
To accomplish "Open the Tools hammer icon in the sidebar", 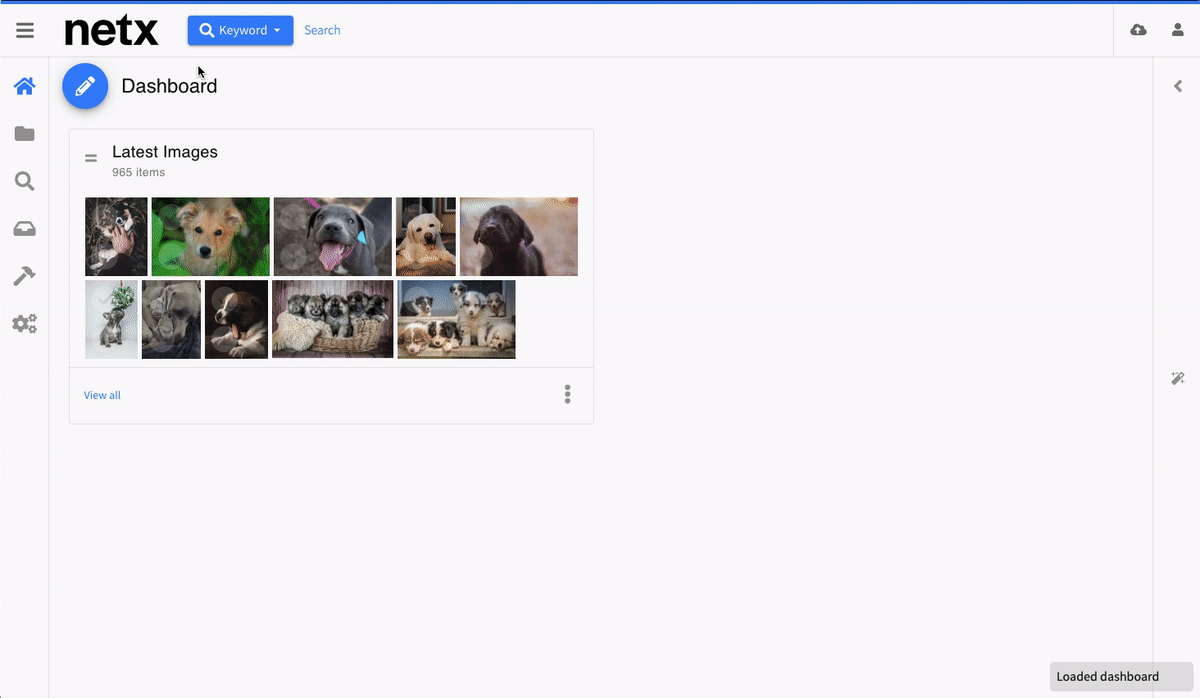I will (x=25, y=276).
